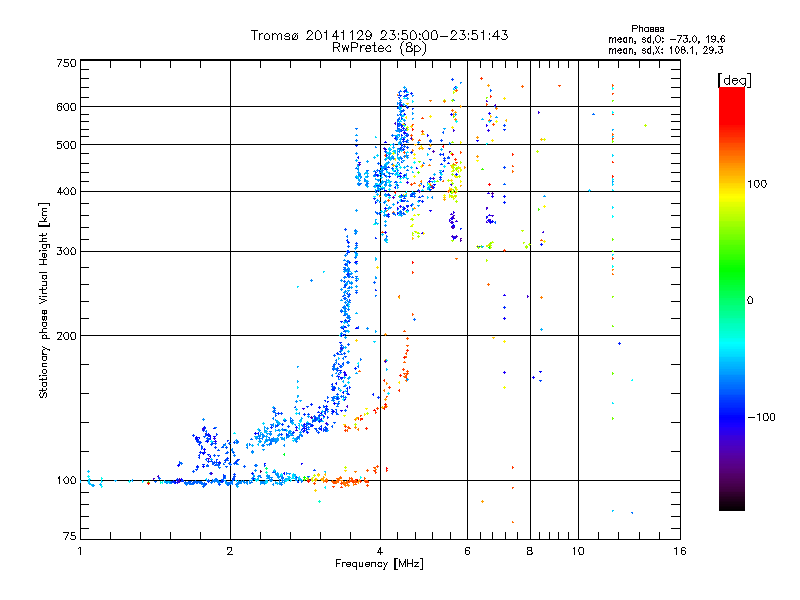The height and width of the screenshot is (600, 800).
Task: Click the '400' y-axis tick label
Action: click(x=66, y=192)
